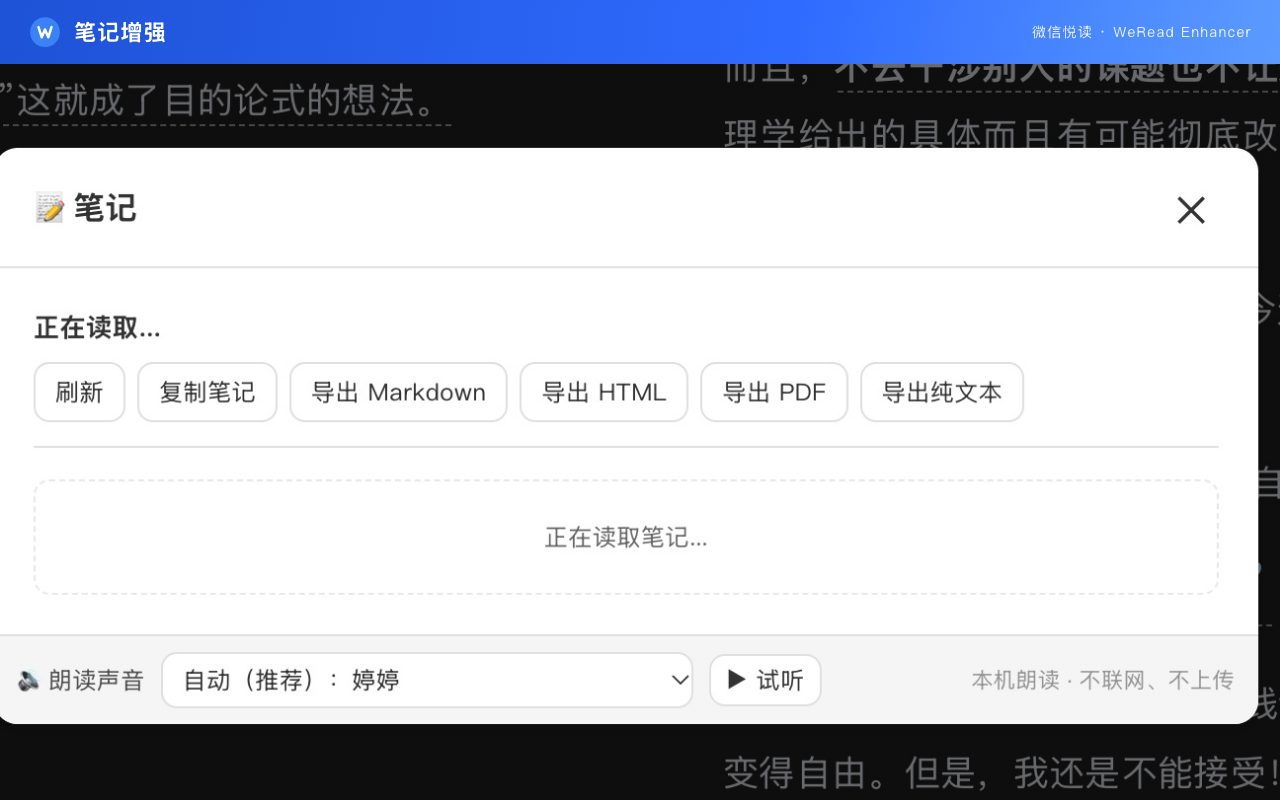This screenshot has width=1280, height=800.
Task: Click the 正在读取... status heading
Action: (x=97, y=328)
